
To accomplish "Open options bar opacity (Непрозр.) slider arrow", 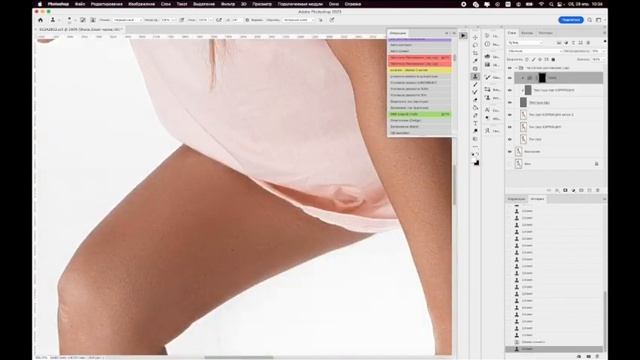I will (x=174, y=20).
